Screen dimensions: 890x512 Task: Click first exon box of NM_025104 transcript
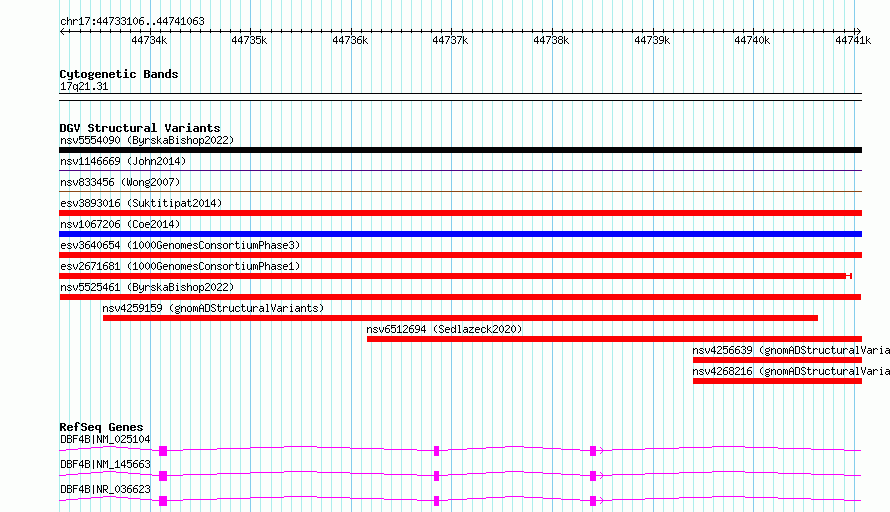163,451
